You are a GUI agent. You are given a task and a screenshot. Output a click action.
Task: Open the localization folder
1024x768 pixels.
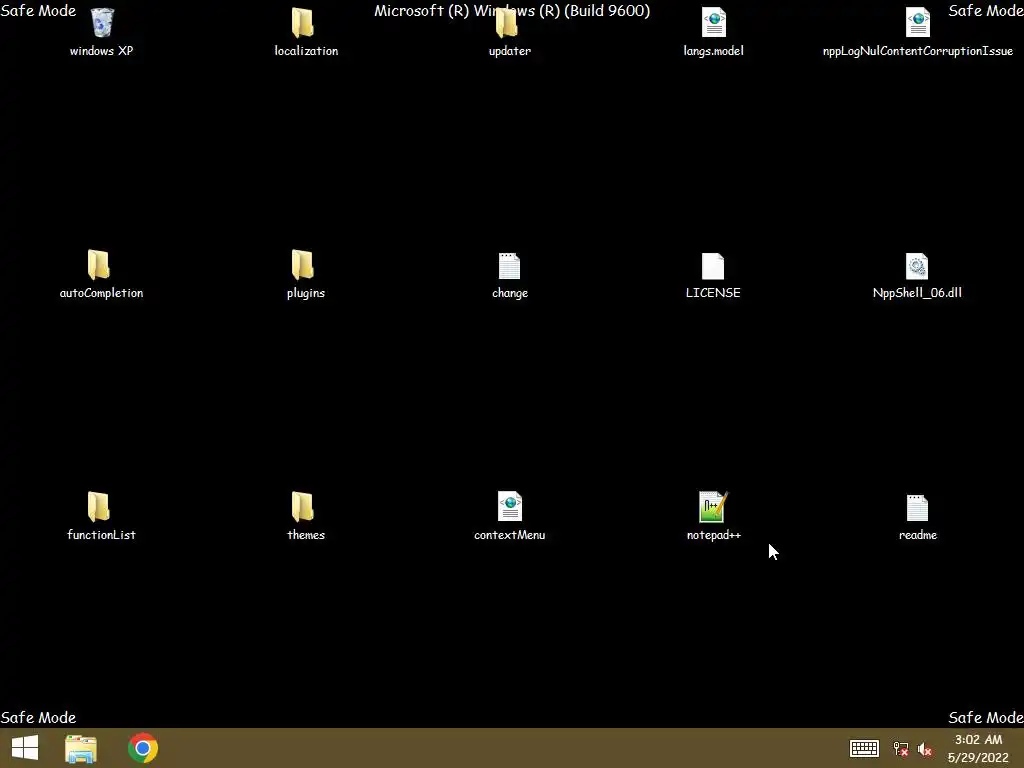(302, 23)
